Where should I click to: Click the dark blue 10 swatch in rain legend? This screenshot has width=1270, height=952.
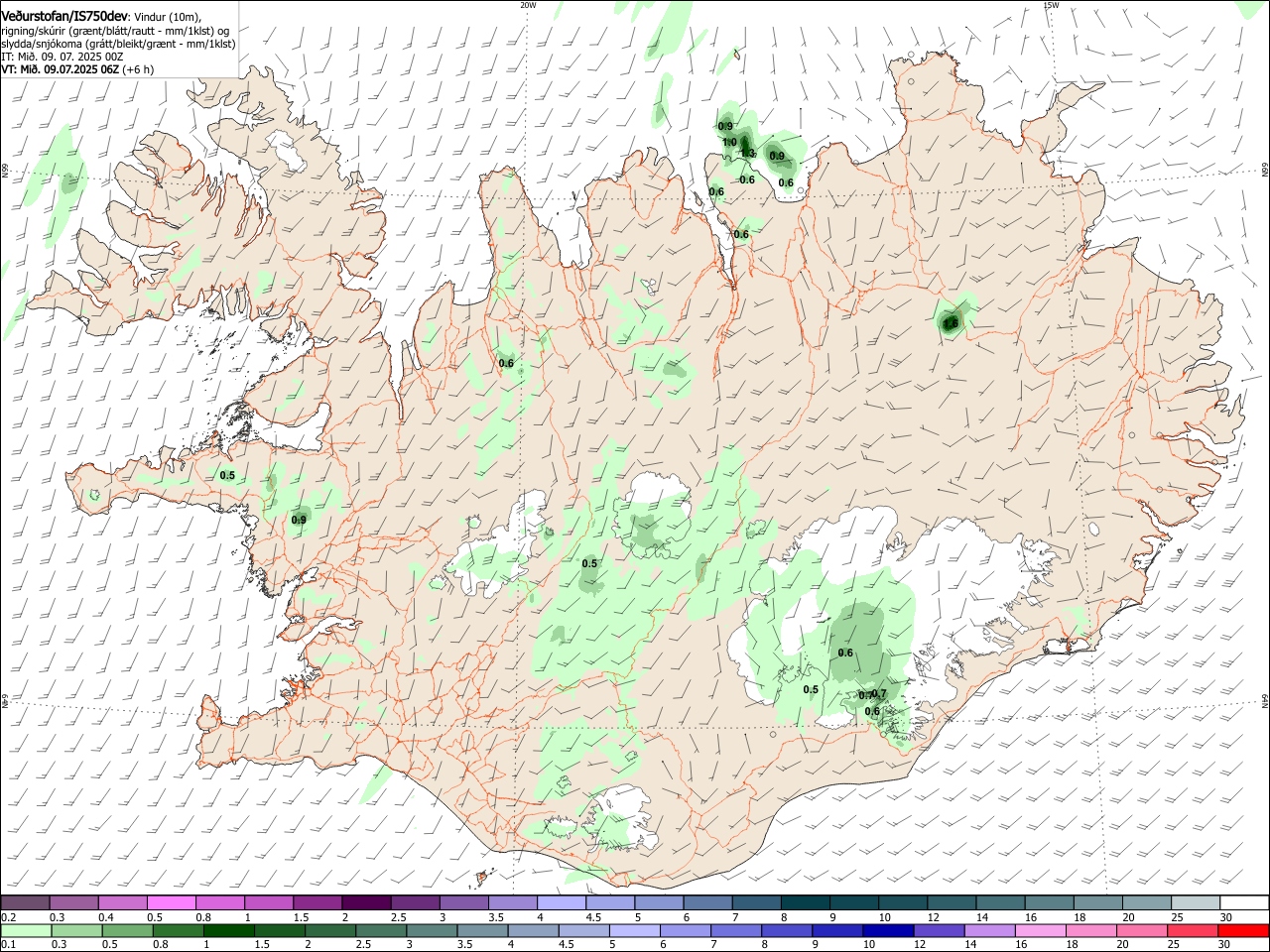point(887,930)
